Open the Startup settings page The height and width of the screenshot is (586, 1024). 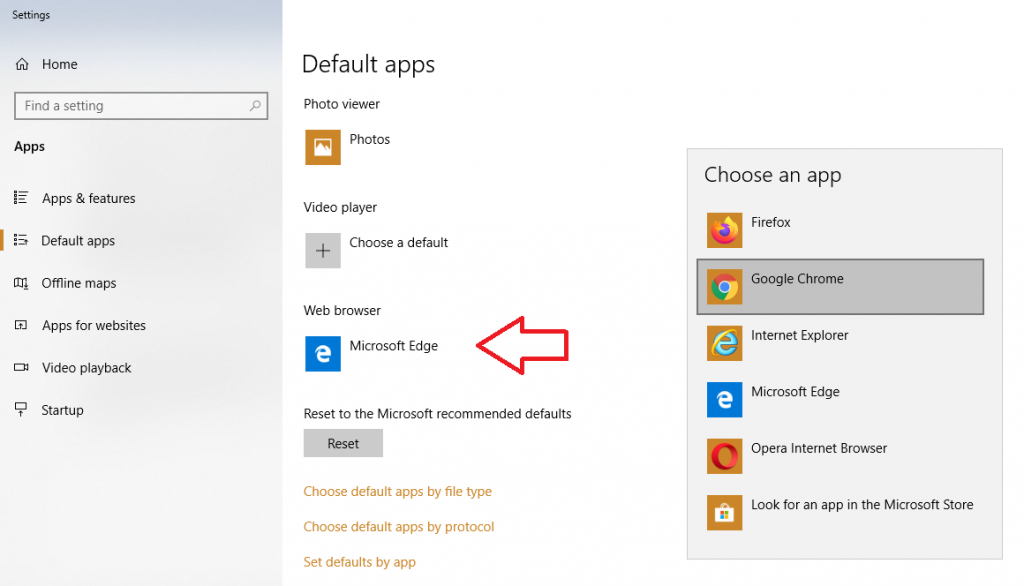pyautogui.click(x=62, y=410)
